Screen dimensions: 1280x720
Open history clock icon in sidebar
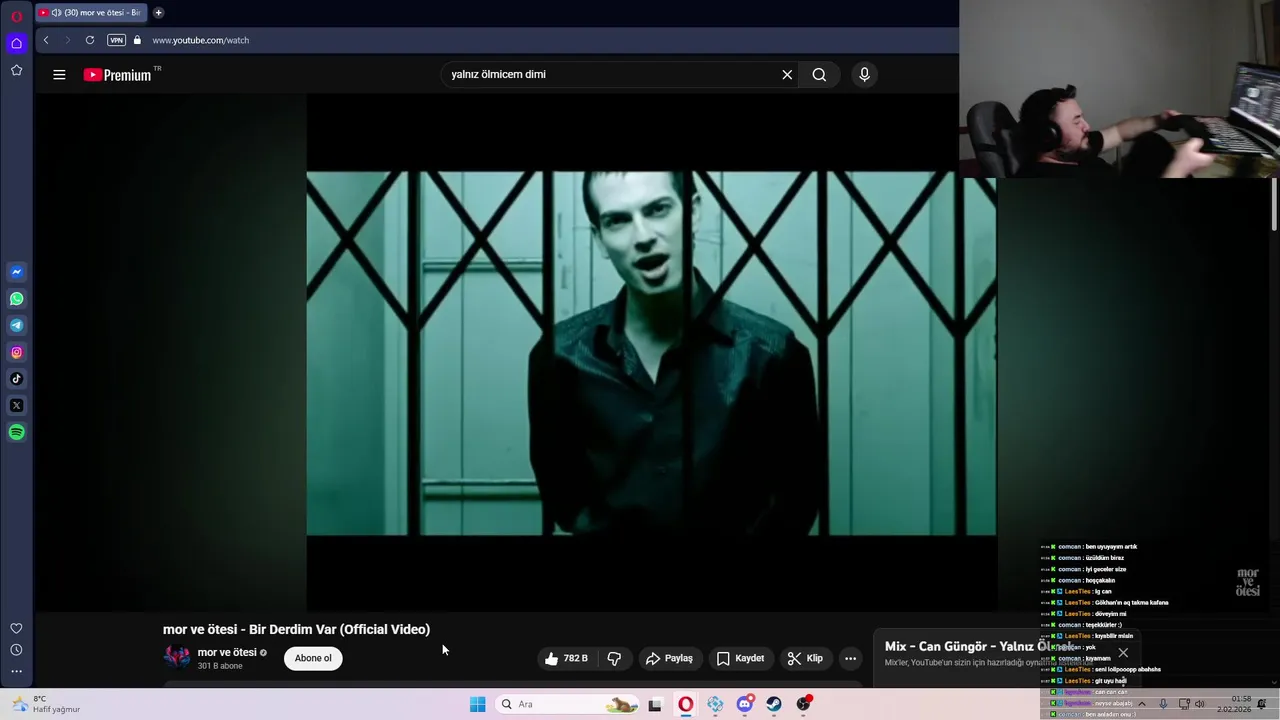click(x=16, y=650)
